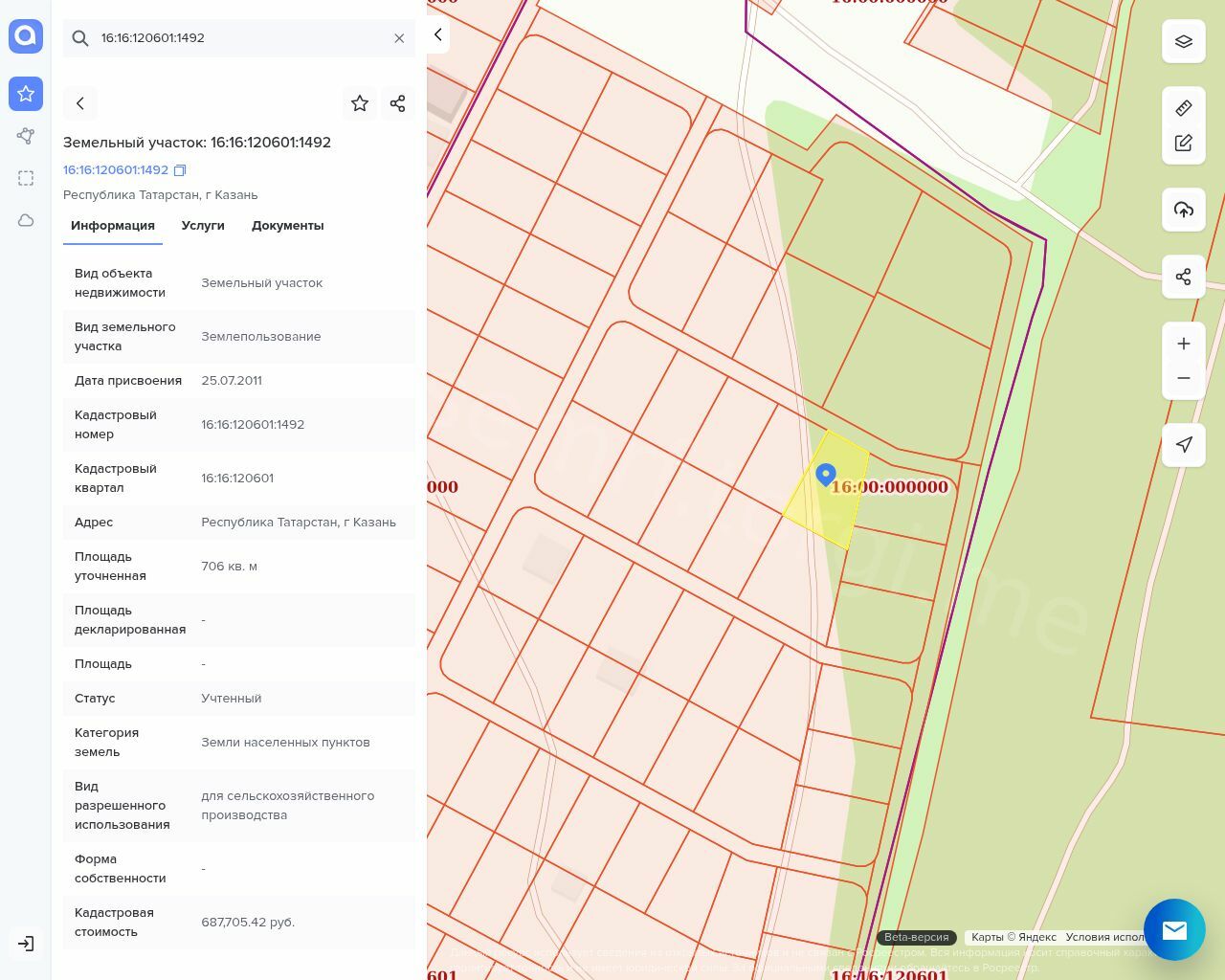
Task: Open the Документы tab
Action: point(287,226)
